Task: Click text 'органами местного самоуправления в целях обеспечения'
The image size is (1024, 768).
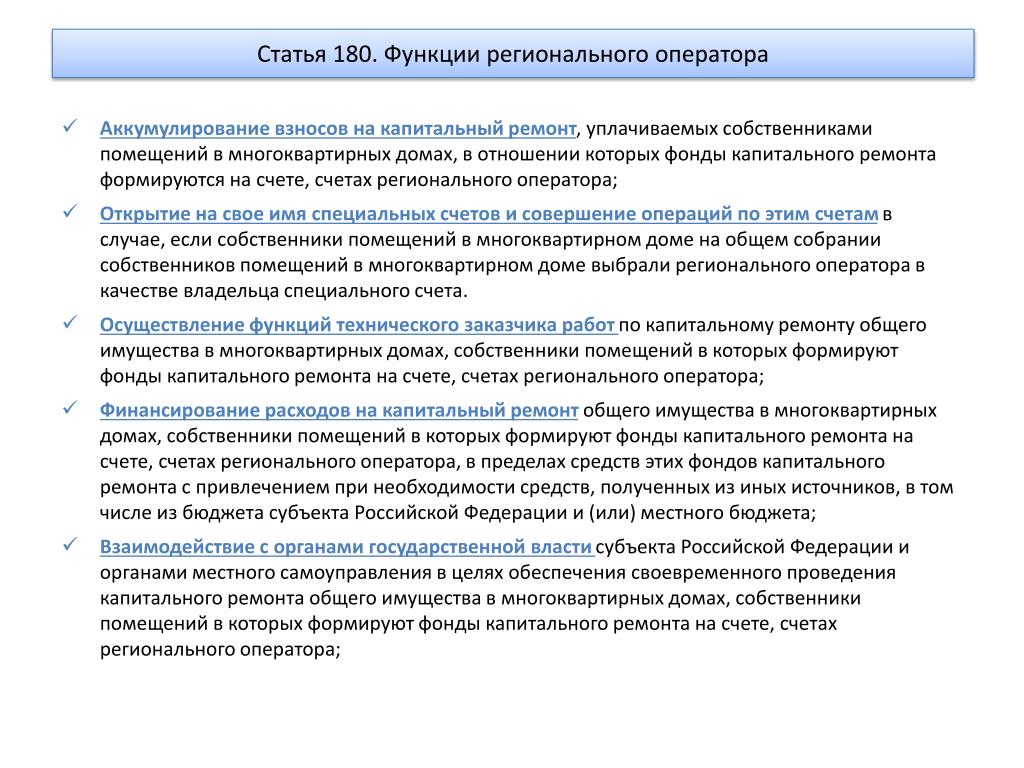Action: coord(360,573)
